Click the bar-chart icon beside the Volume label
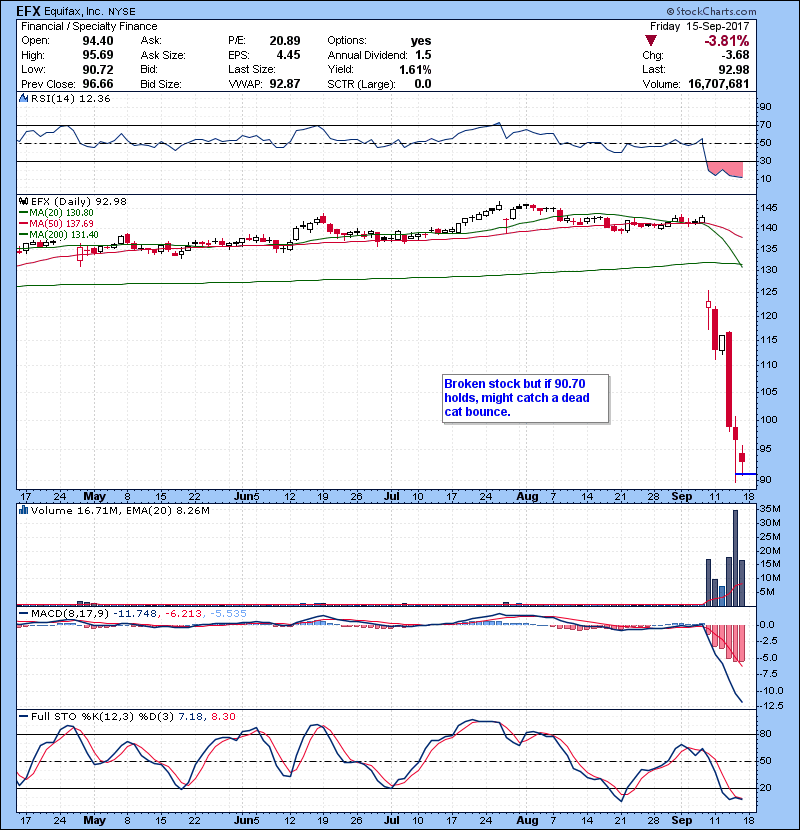Viewport: 800px width, 830px height. click(x=23, y=510)
